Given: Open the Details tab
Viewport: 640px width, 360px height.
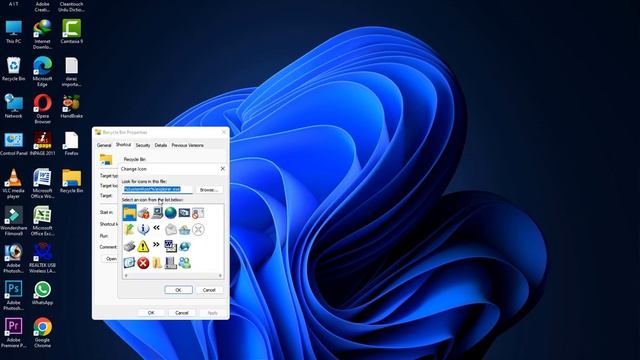Looking at the screenshot, I should coord(161,145).
